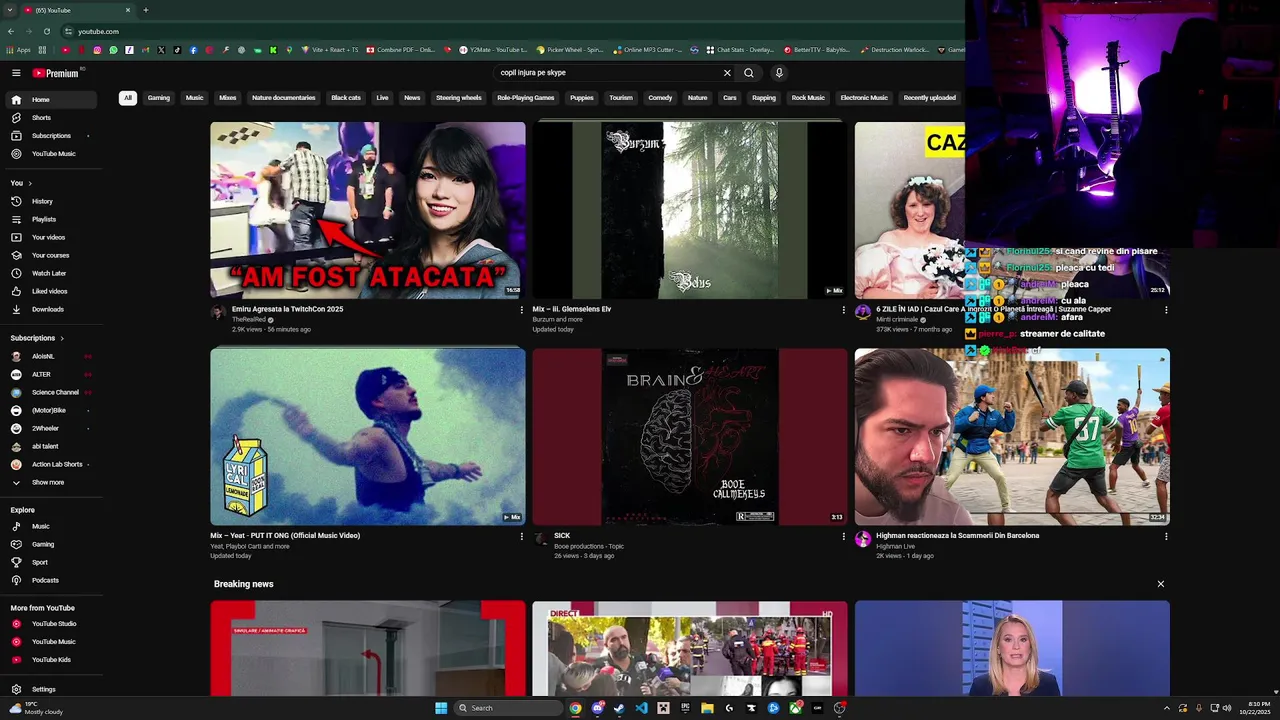
Task: Open Highman Live channel name
Action: click(x=896, y=546)
